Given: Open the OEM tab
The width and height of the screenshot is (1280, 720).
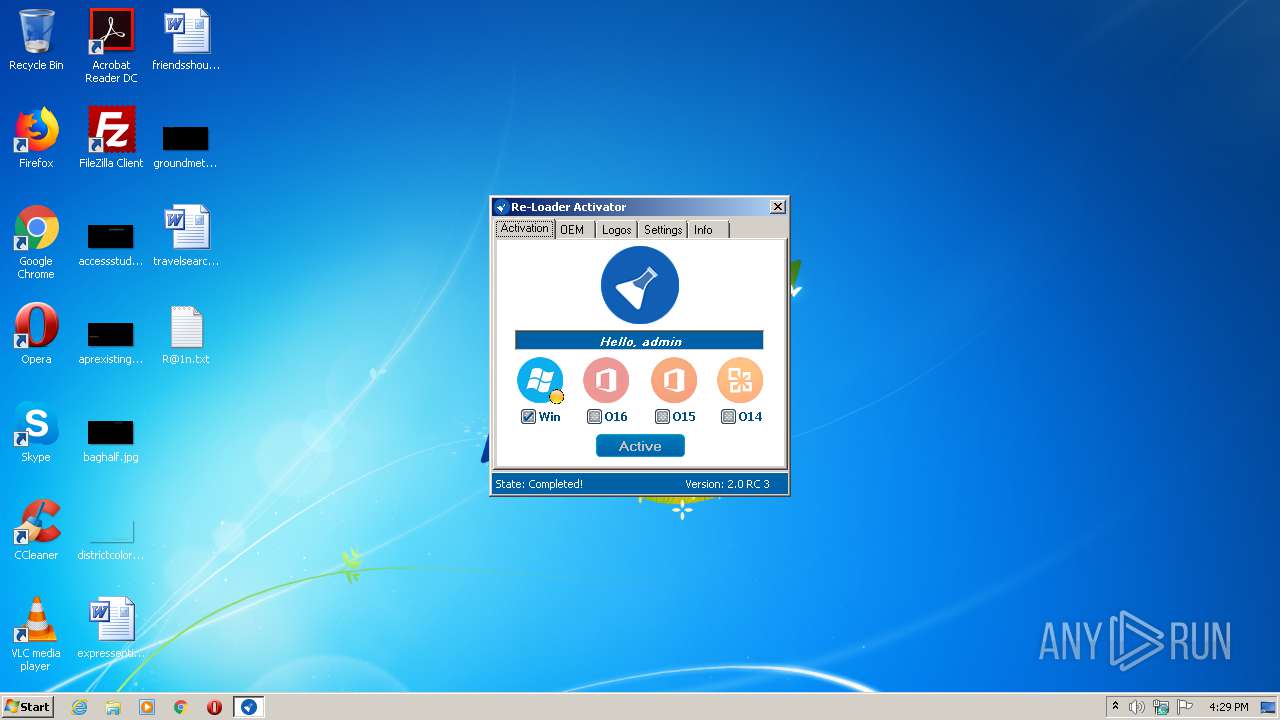Looking at the screenshot, I should 572,230.
